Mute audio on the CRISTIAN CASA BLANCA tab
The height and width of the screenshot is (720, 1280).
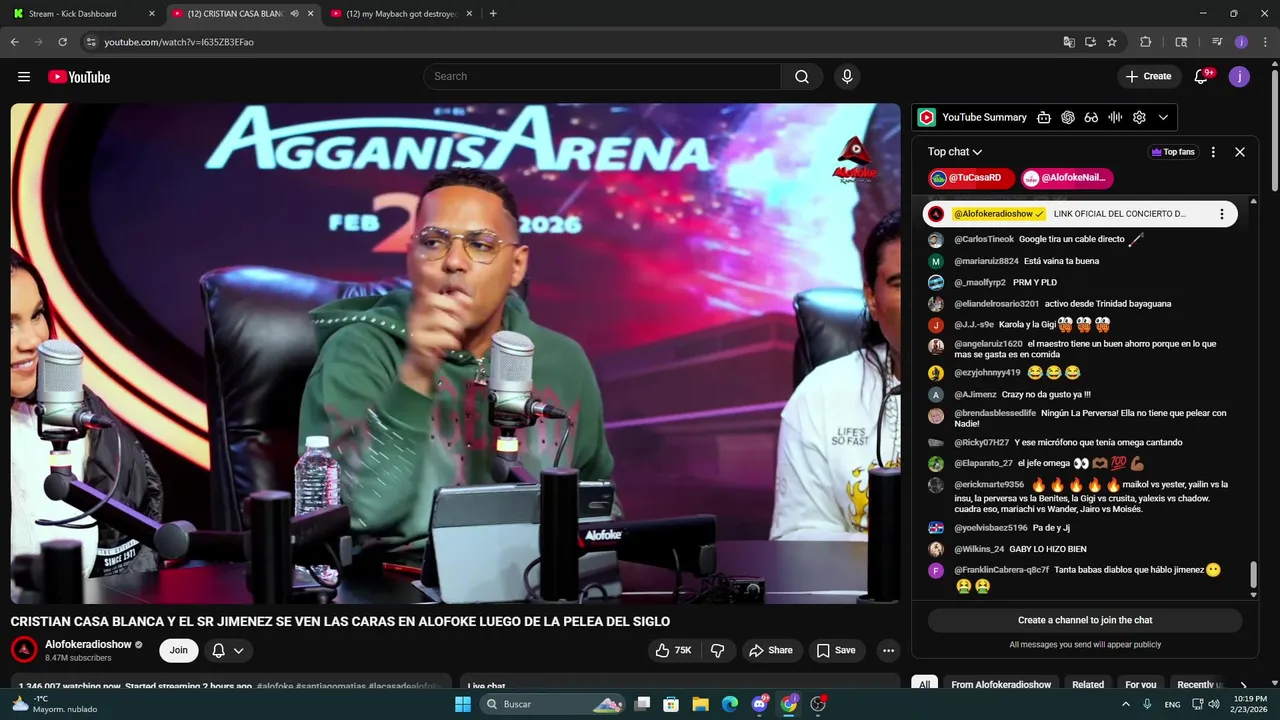pos(294,14)
